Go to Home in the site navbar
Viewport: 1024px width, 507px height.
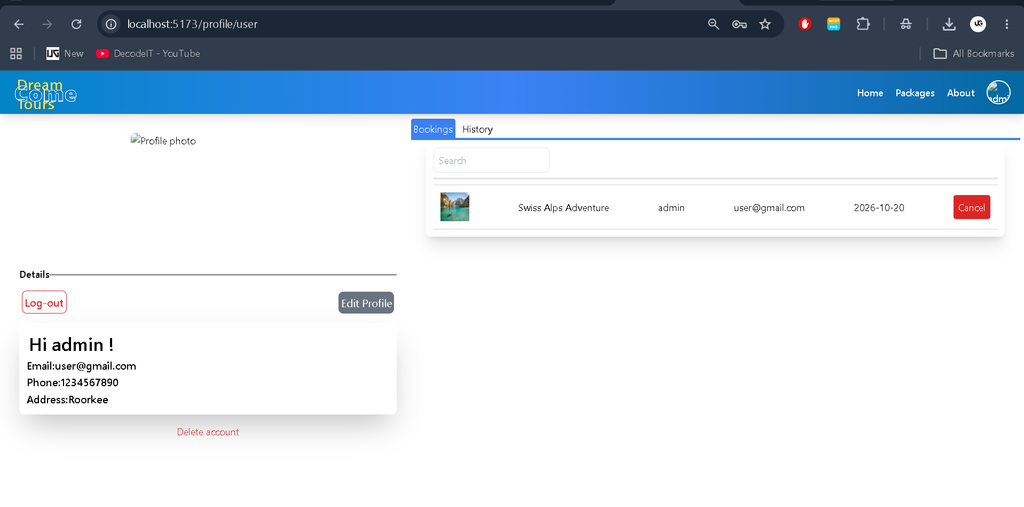(870, 93)
